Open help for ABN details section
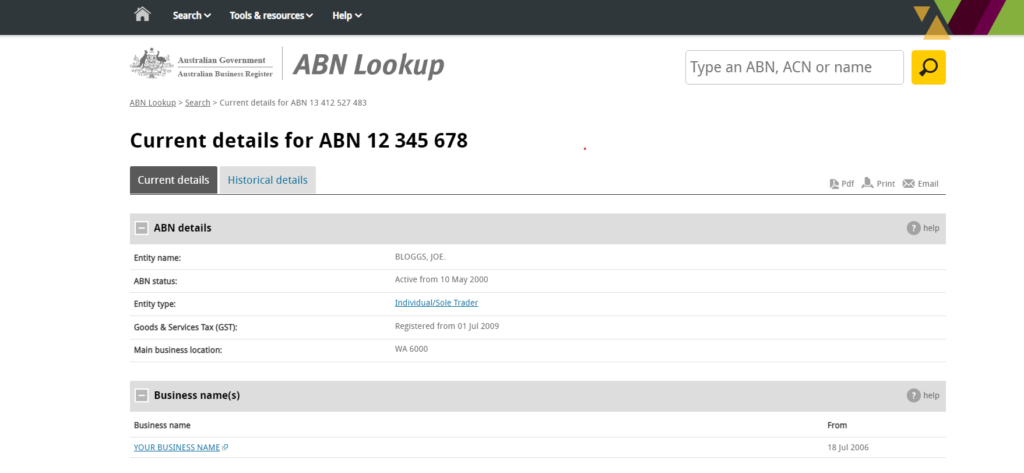 pos(923,228)
